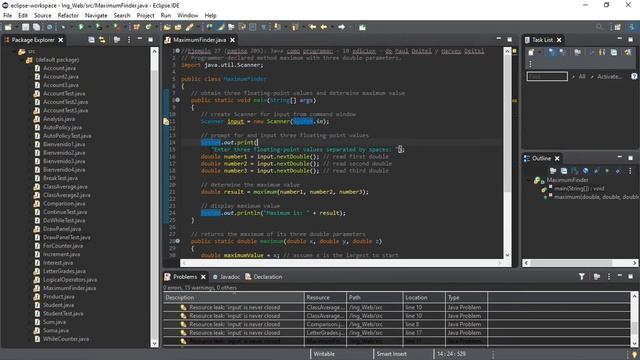The image size is (640, 360).
Task: Select MaximumFinder.java in Package Explorer
Action: (70, 288)
